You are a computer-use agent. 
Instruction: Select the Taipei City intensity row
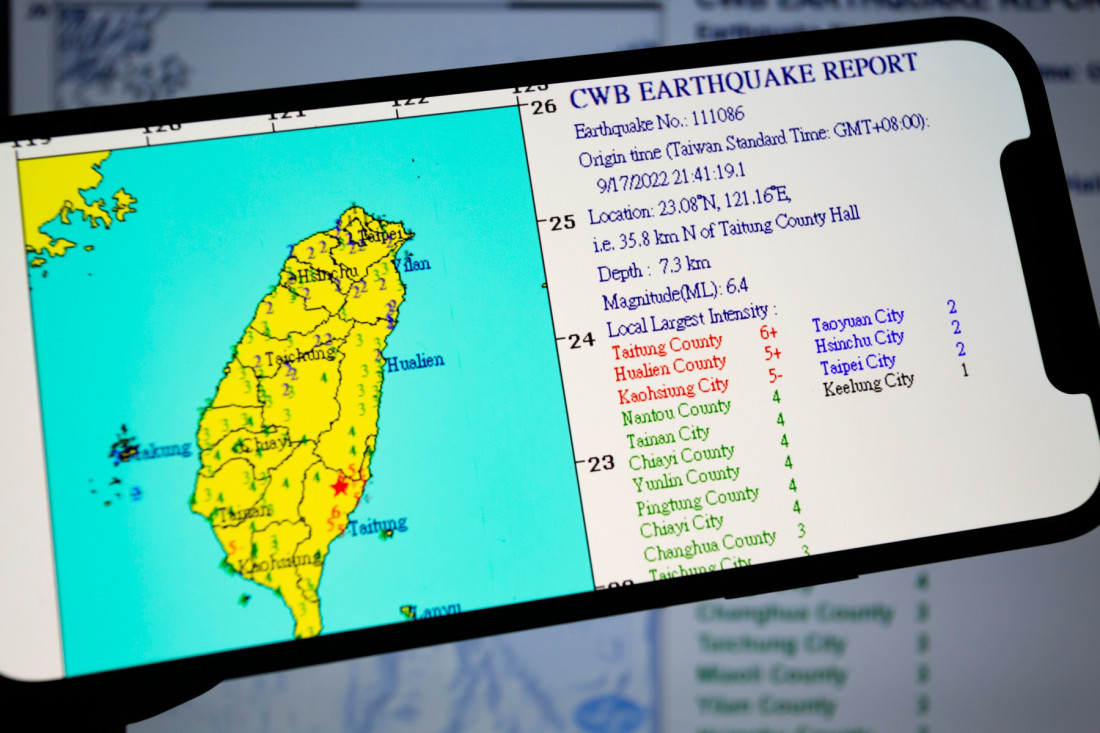892,358
